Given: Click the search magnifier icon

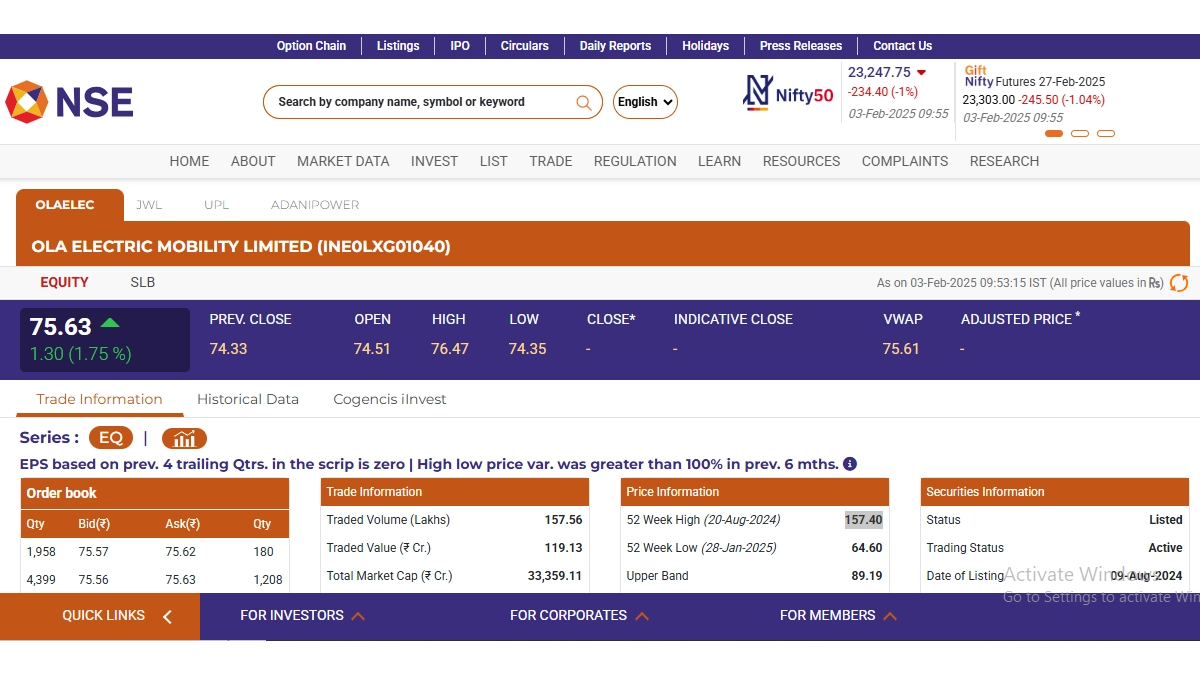Looking at the screenshot, I should point(584,102).
